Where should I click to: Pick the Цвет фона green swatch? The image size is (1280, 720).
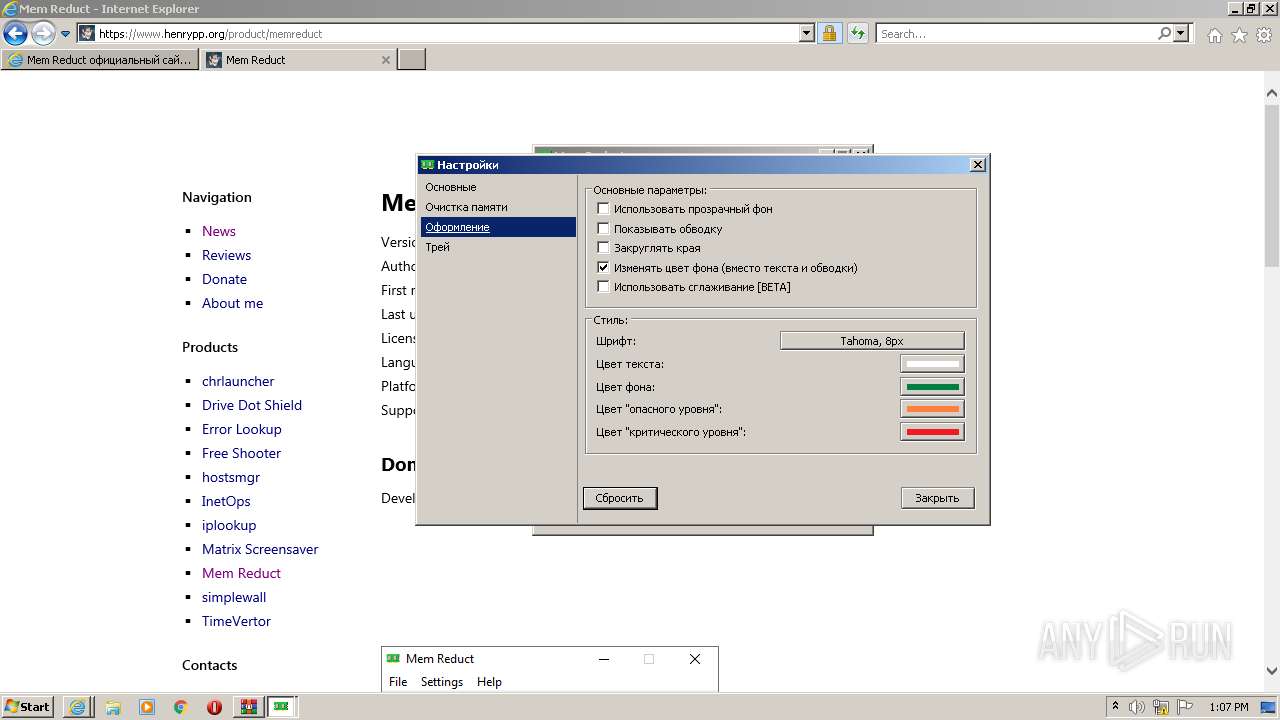[x=932, y=387]
